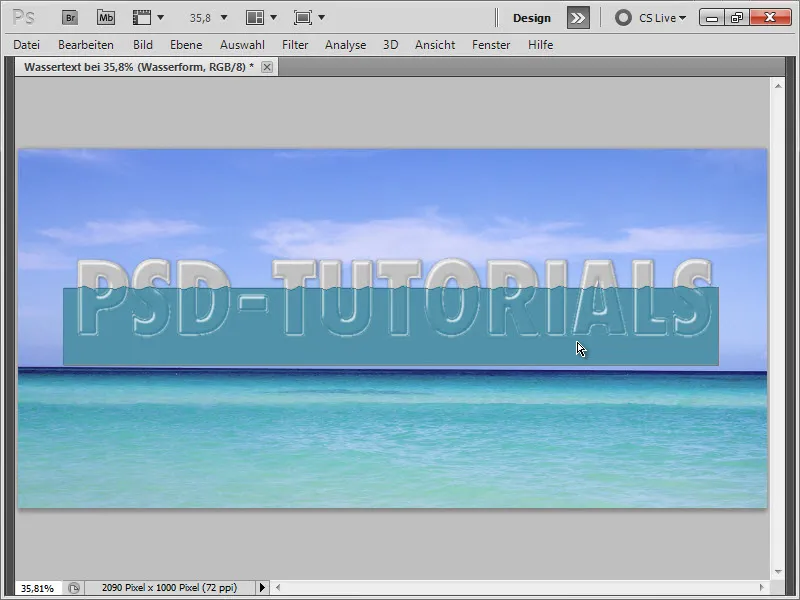Image resolution: width=800 pixels, height=600 pixels.
Task: Select the Design workspace button
Action: [x=532, y=18]
